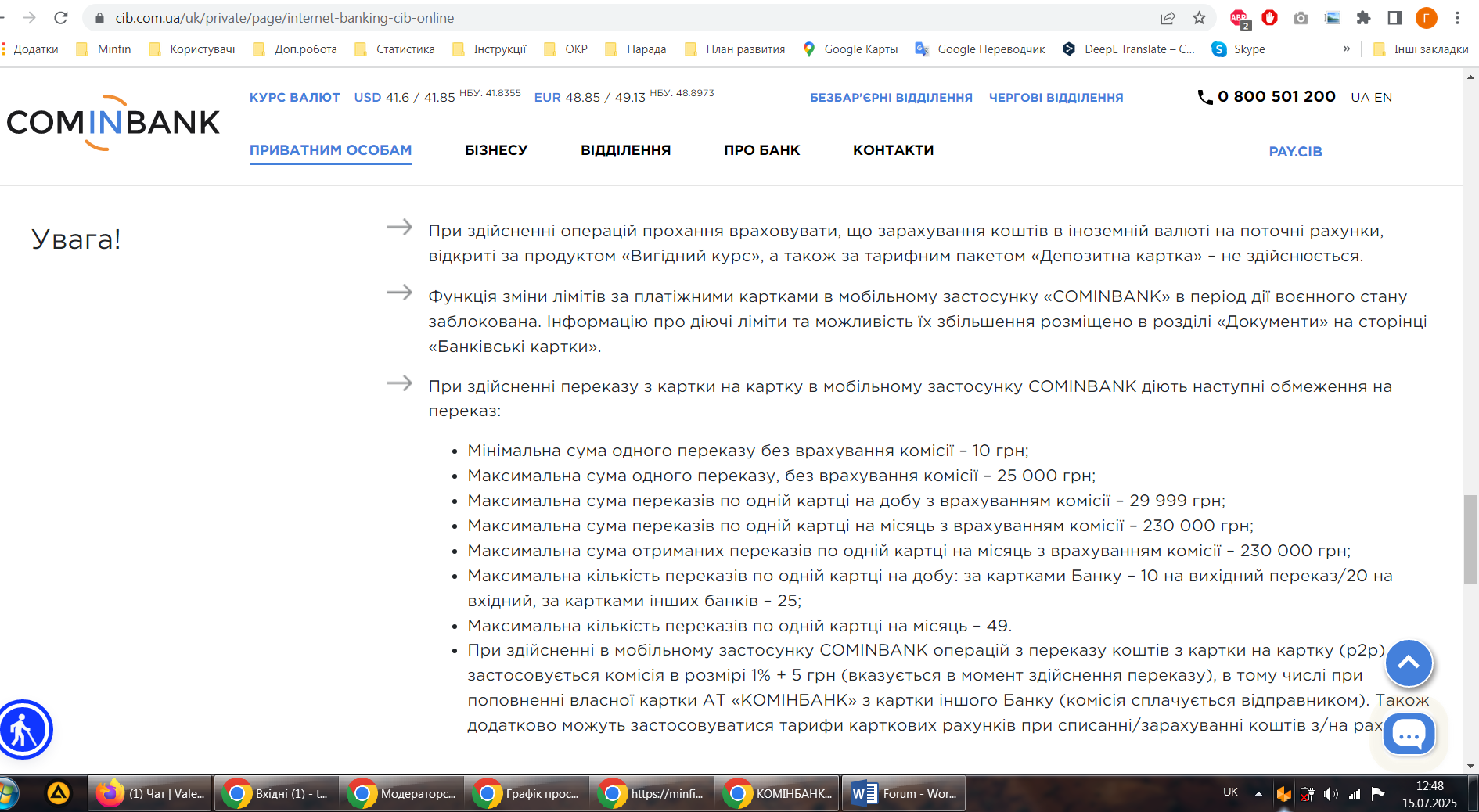Click the Додатки apps shortcut

30,49
